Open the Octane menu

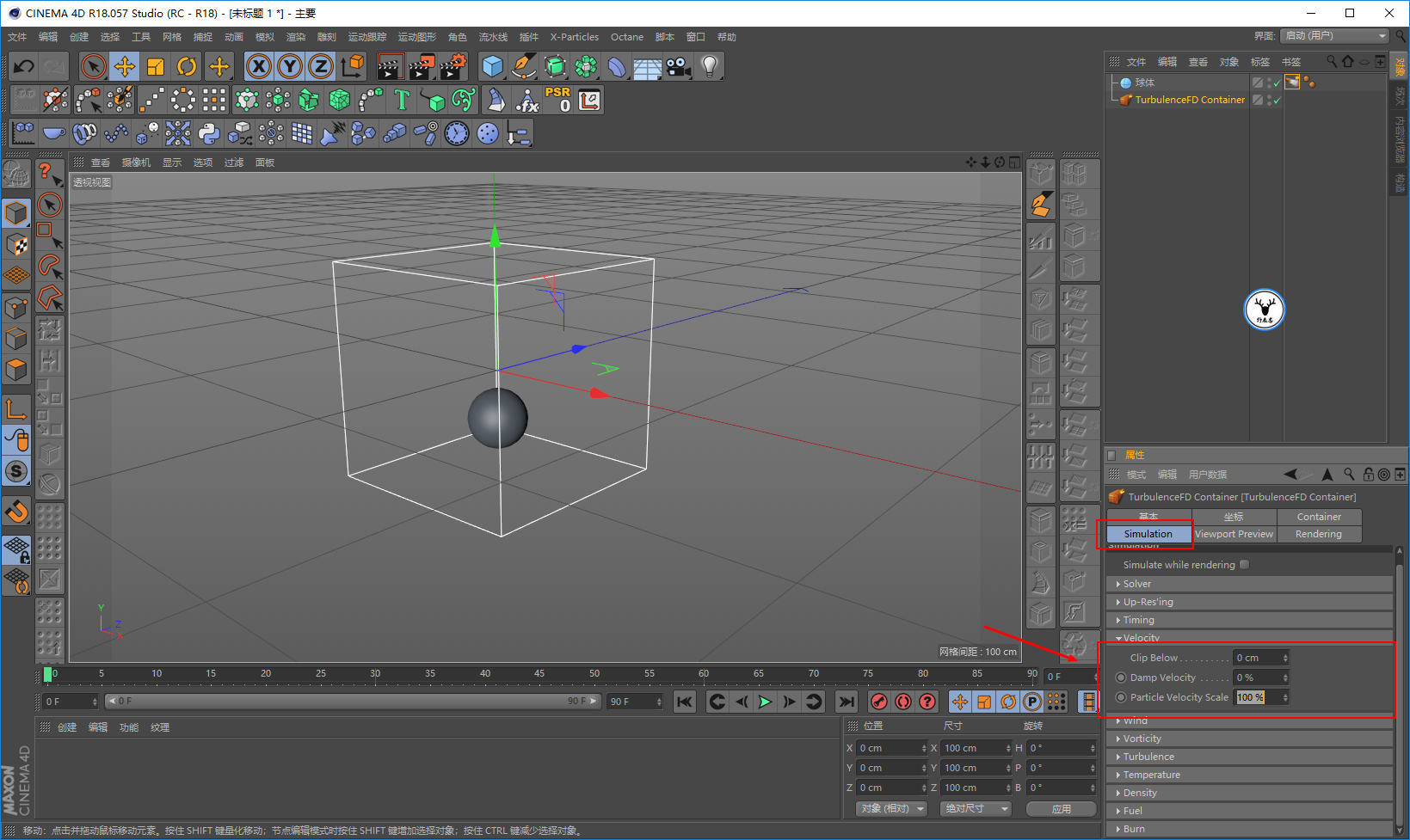click(x=627, y=37)
